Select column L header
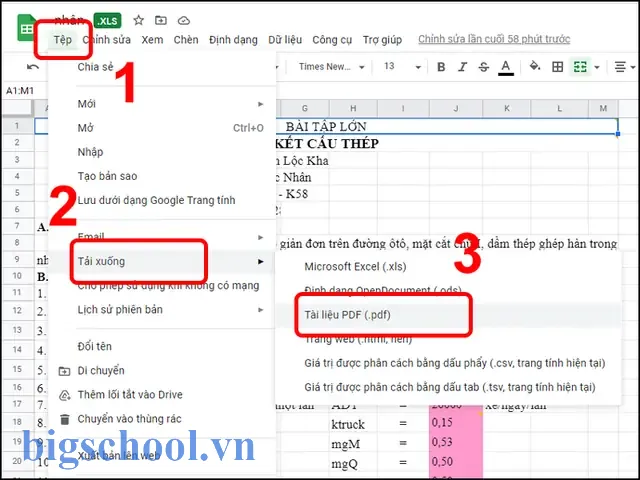Image resolution: width=640 pixels, height=480 pixels. coord(559,108)
